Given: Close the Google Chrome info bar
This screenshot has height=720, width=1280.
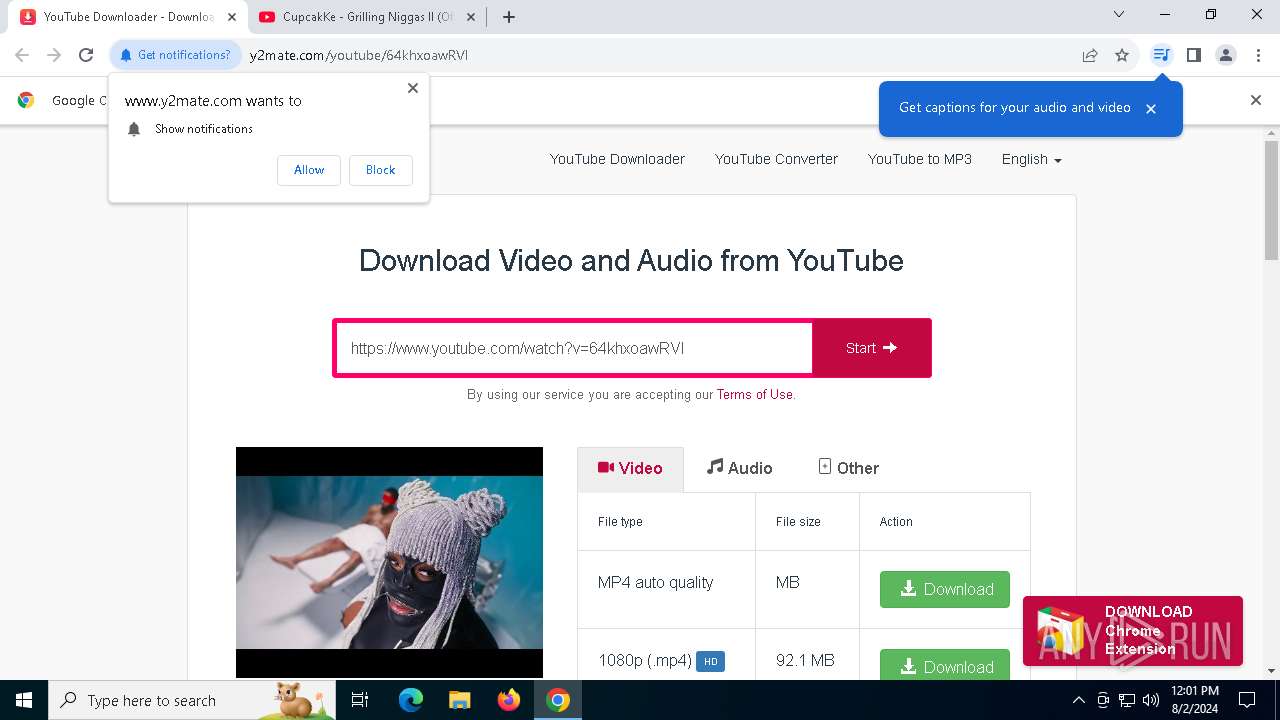Looking at the screenshot, I should (x=1256, y=100).
